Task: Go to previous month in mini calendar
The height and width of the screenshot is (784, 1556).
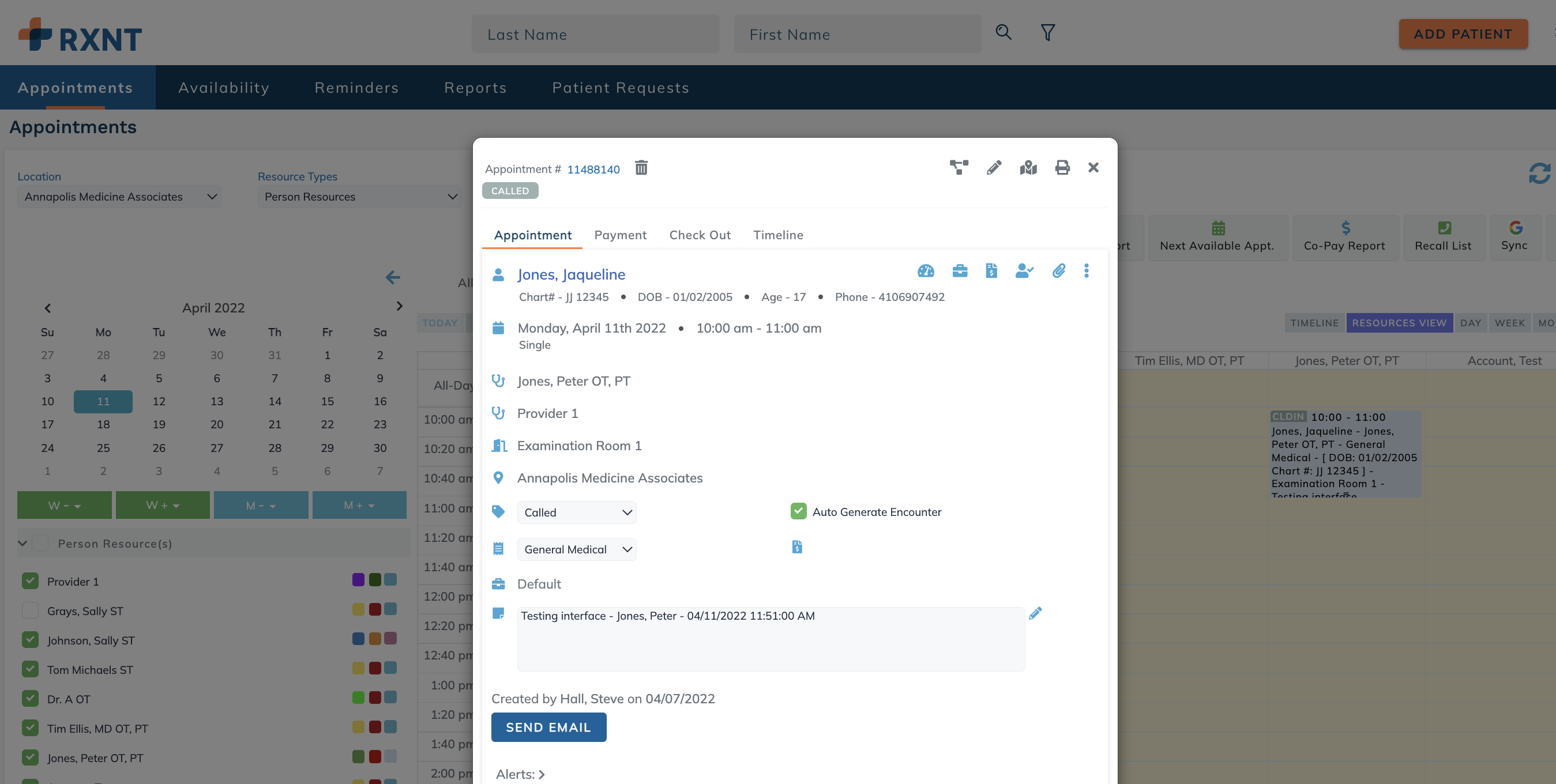Action: 48,308
